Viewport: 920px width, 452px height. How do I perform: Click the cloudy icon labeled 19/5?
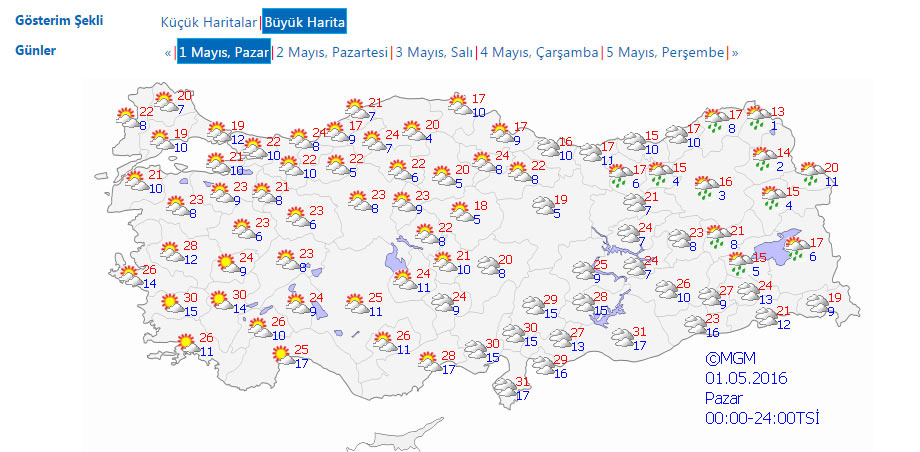point(544,205)
